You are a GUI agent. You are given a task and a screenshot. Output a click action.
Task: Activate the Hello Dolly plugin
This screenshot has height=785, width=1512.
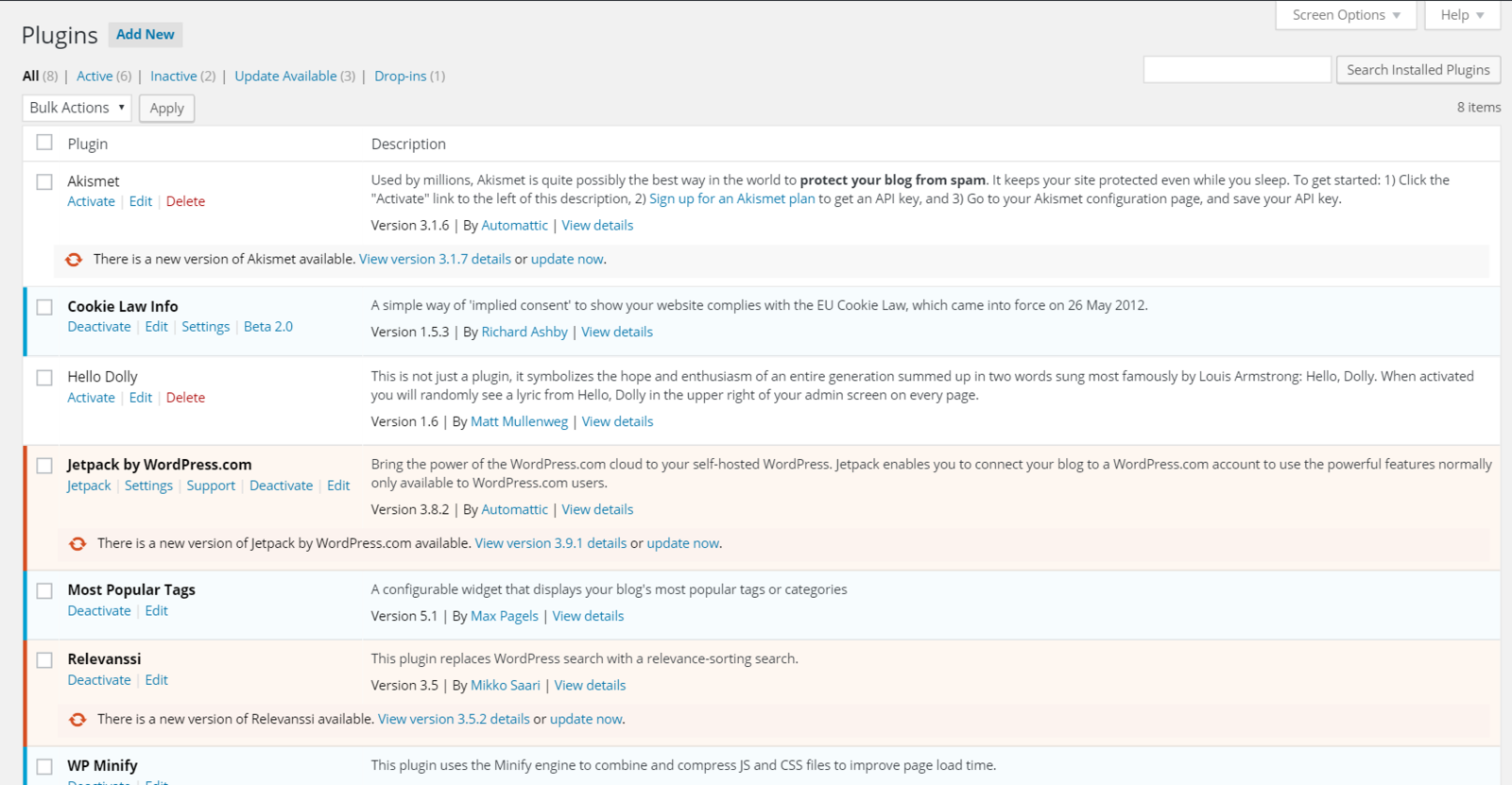(x=91, y=398)
